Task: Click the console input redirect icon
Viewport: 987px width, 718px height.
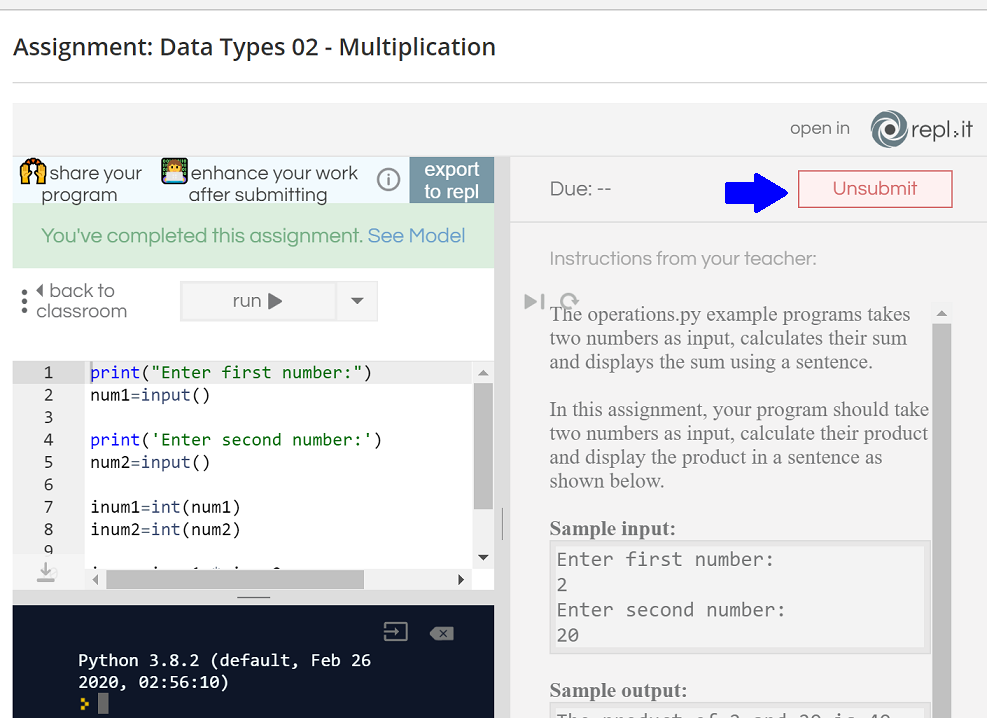Action: tap(395, 632)
